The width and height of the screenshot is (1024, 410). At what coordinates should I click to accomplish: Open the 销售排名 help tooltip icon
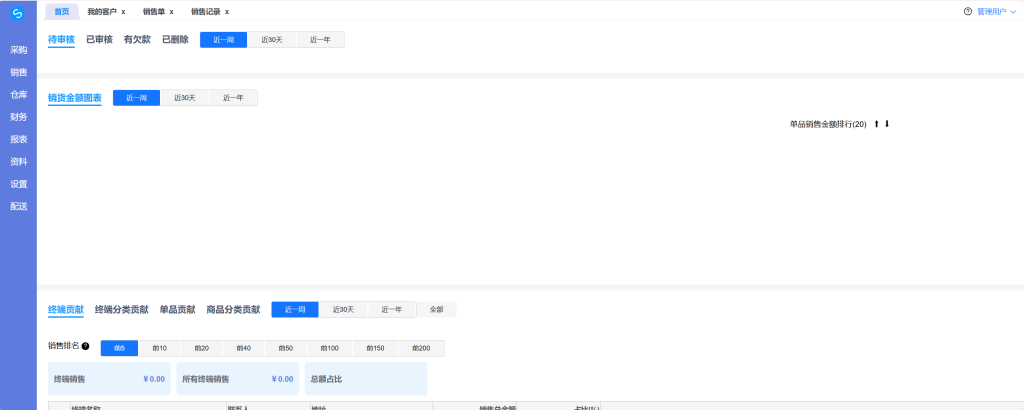click(x=86, y=346)
